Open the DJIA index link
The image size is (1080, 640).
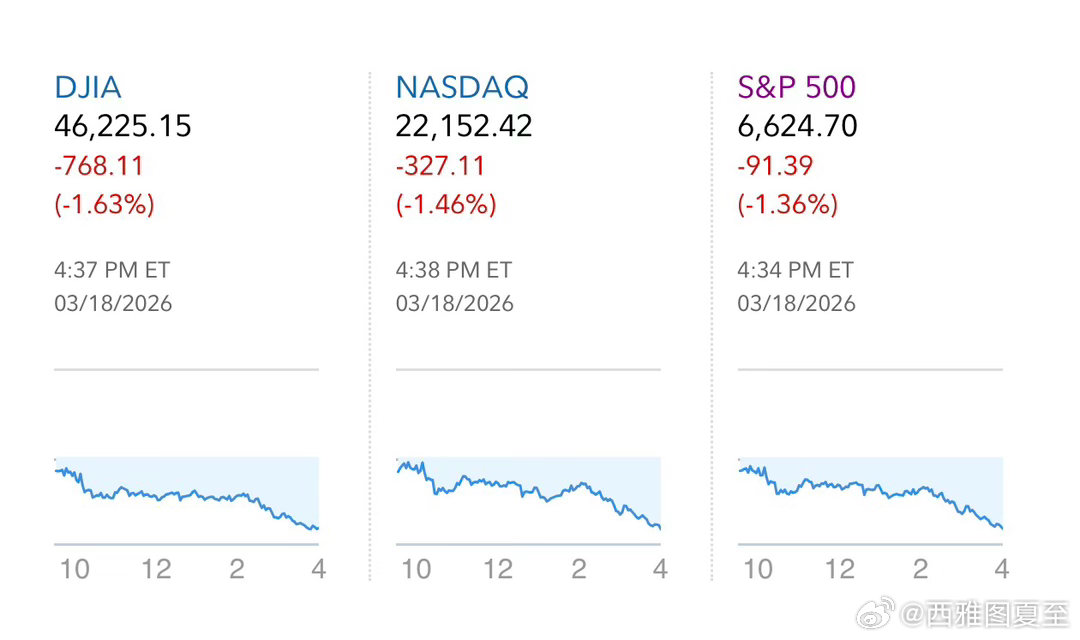coord(88,87)
